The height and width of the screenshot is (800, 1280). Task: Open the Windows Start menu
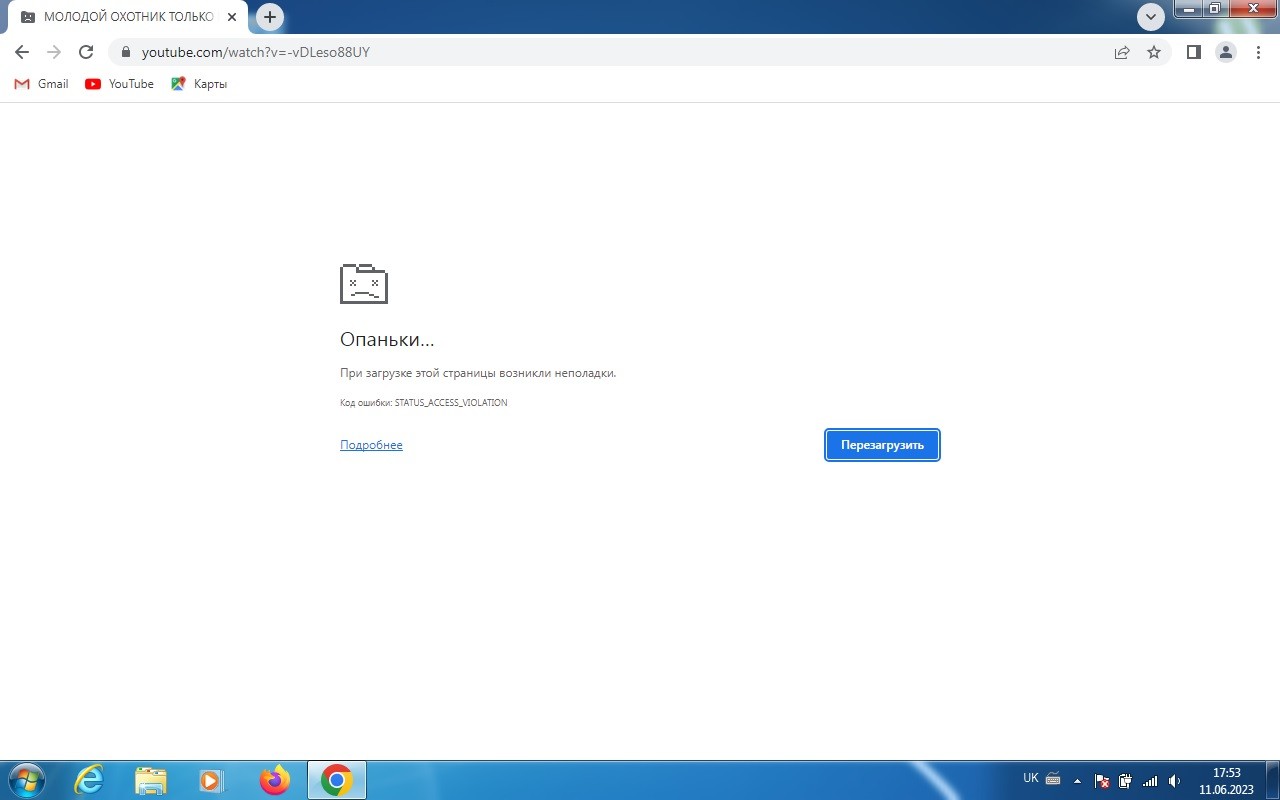coord(26,780)
